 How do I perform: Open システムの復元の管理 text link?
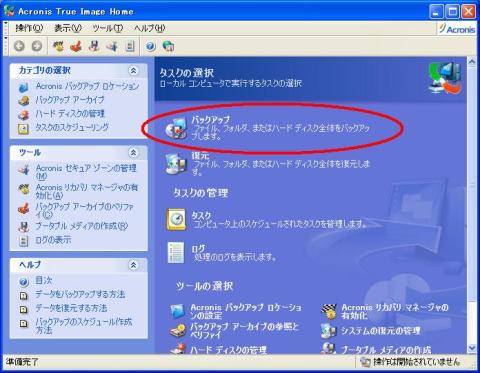click(x=380, y=331)
